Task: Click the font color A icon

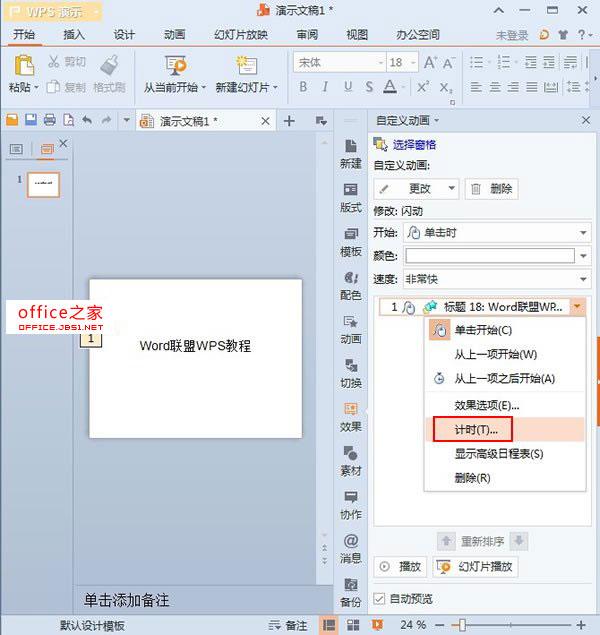Action: (390, 87)
